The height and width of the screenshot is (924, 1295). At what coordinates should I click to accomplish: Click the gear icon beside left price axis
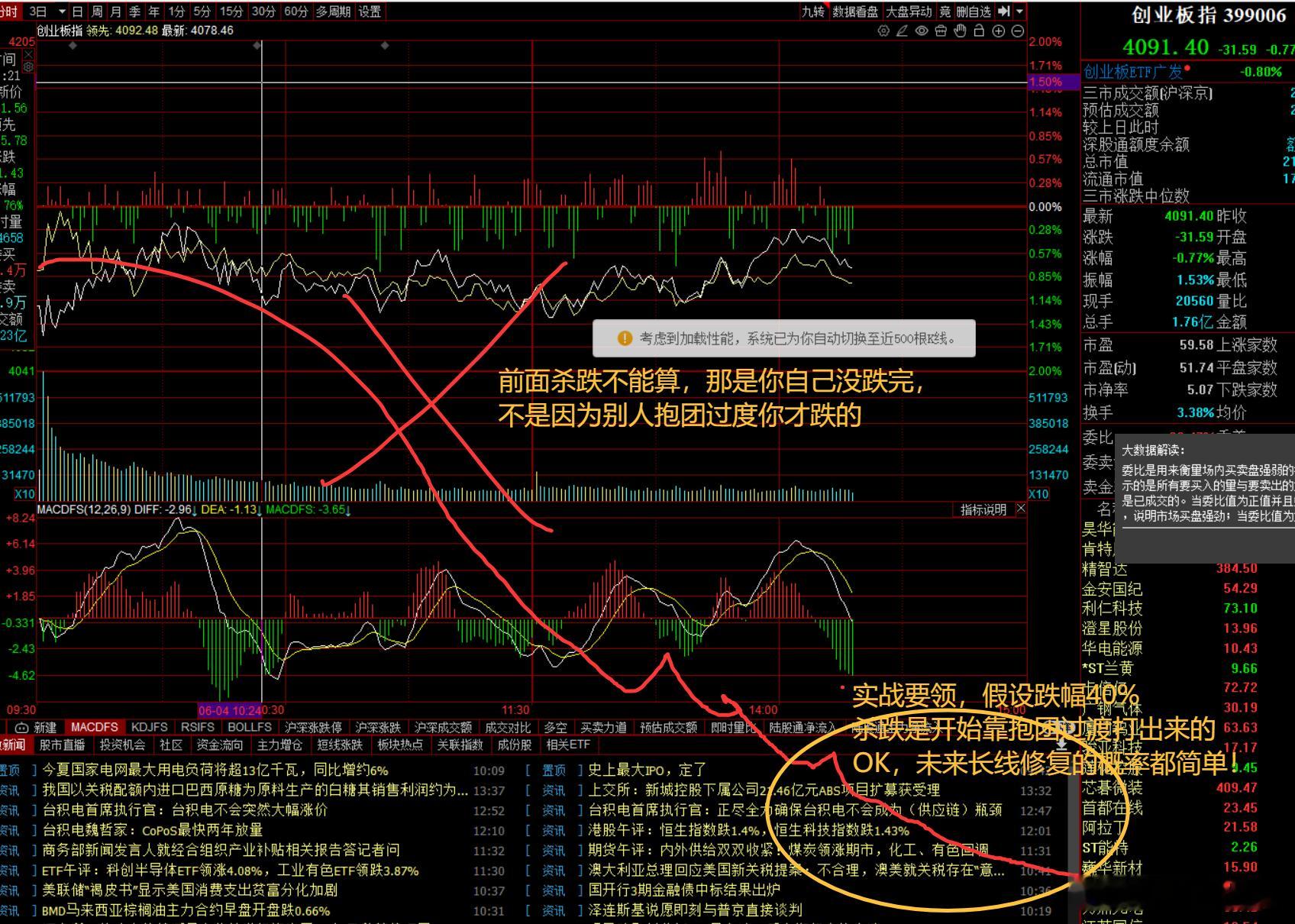point(28,68)
